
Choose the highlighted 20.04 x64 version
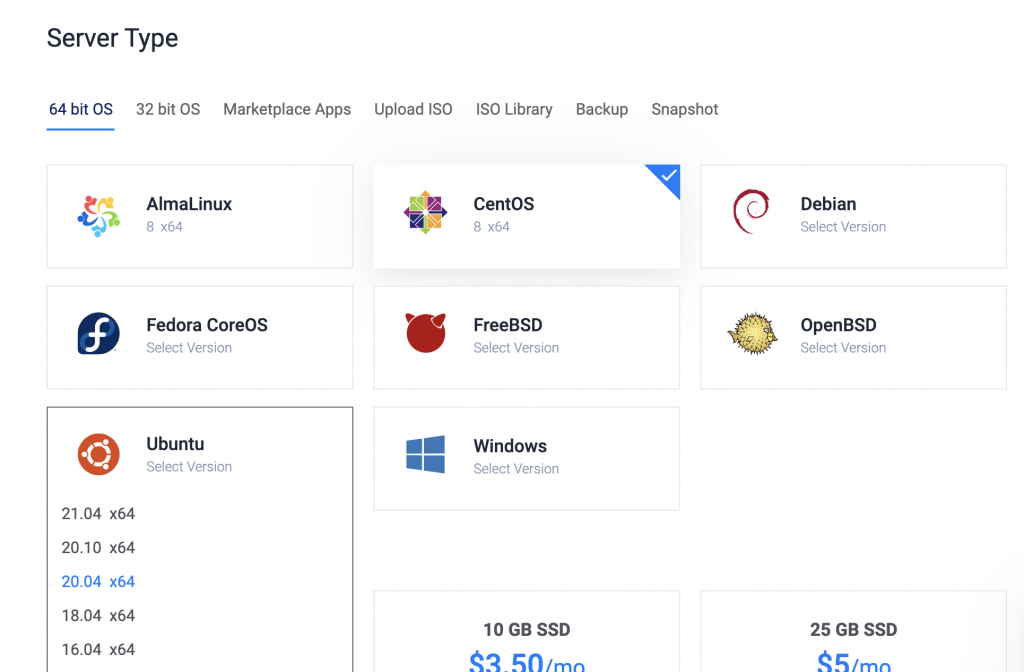tap(98, 582)
